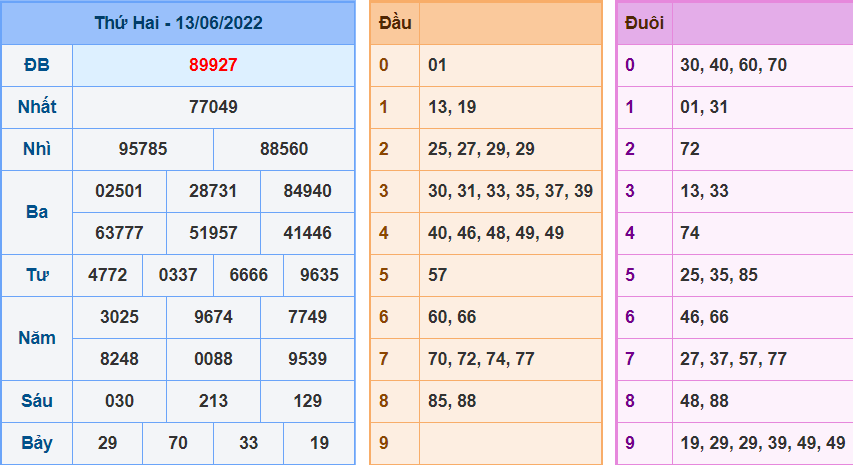
Task: Select second prize number 95785
Action: click(x=143, y=149)
